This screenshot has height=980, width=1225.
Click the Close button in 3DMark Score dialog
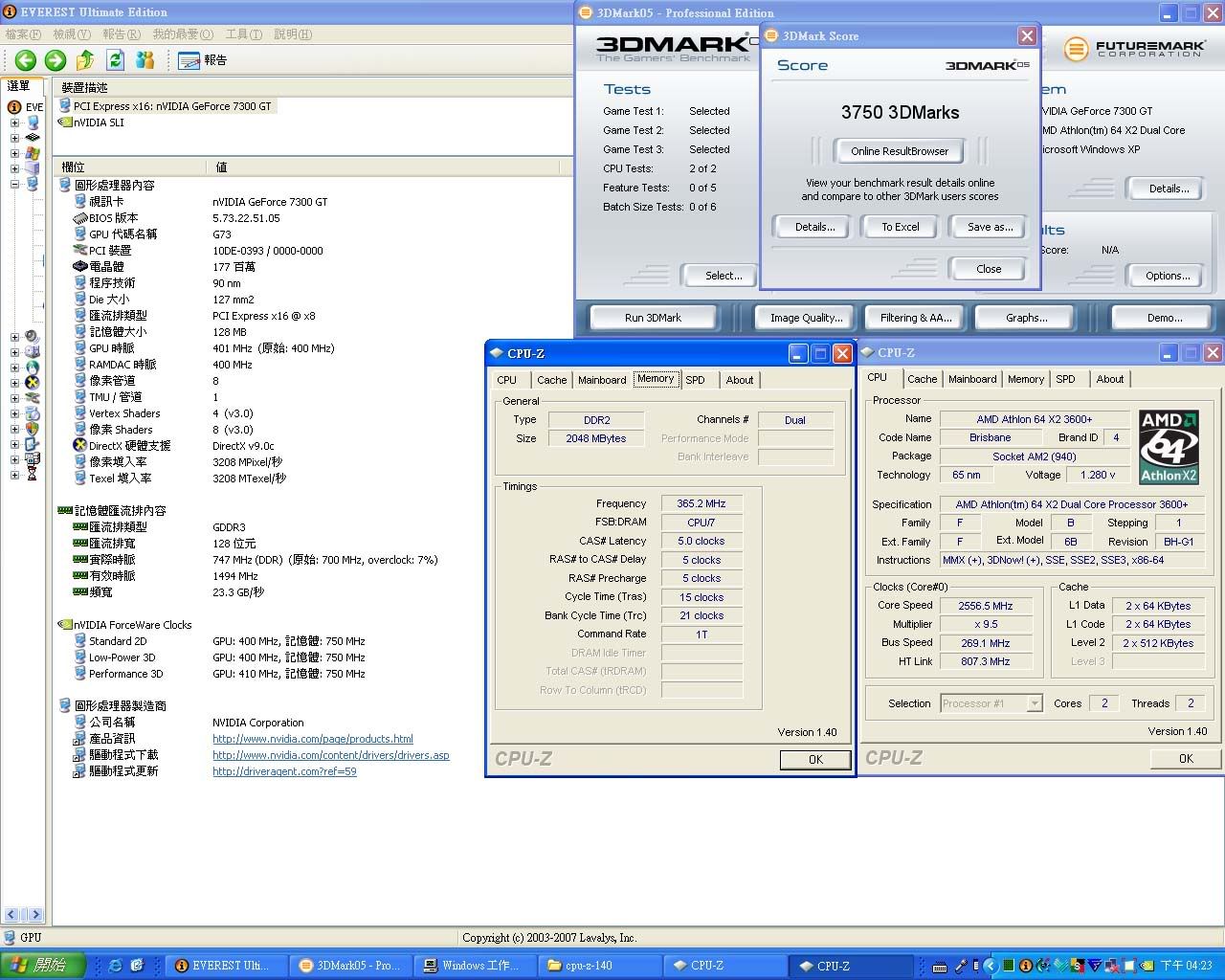tap(990, 269)
